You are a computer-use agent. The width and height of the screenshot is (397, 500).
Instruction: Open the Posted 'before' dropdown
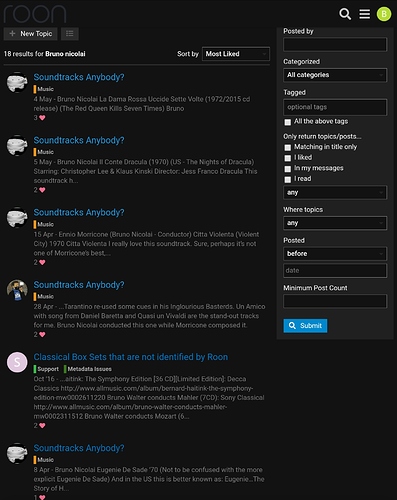(335, 254)
